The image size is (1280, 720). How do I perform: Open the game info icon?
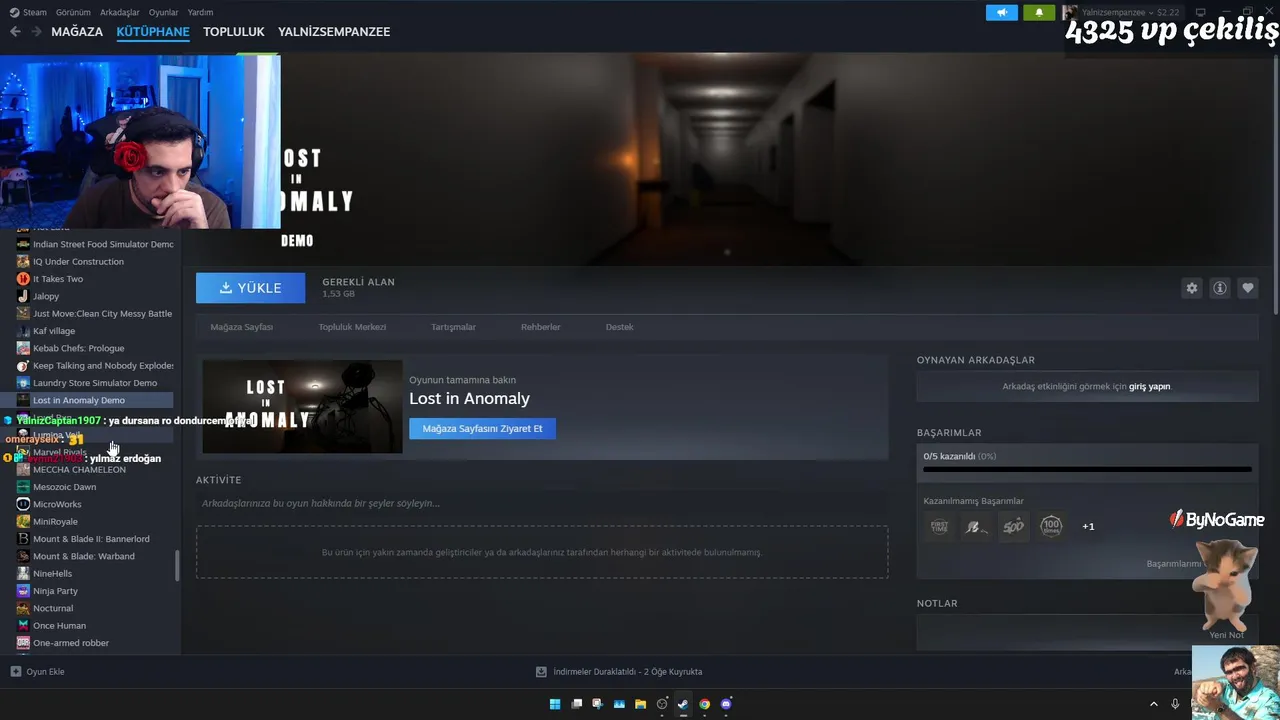(1220, 288)
